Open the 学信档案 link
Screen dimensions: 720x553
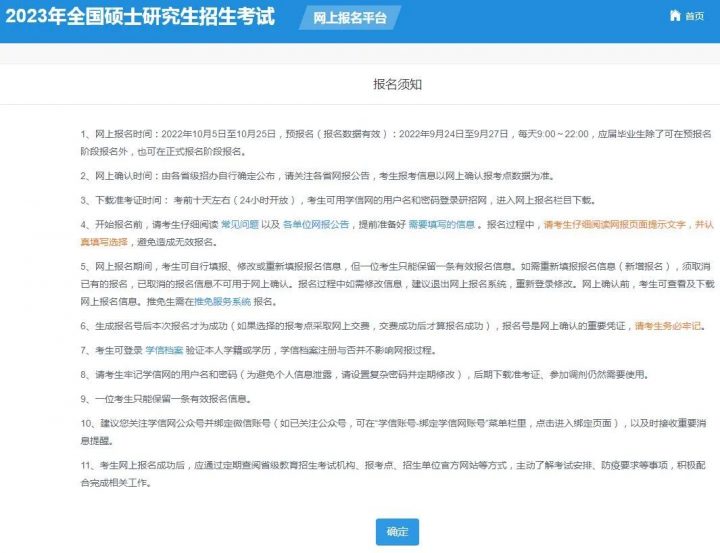tap(164, 350)
